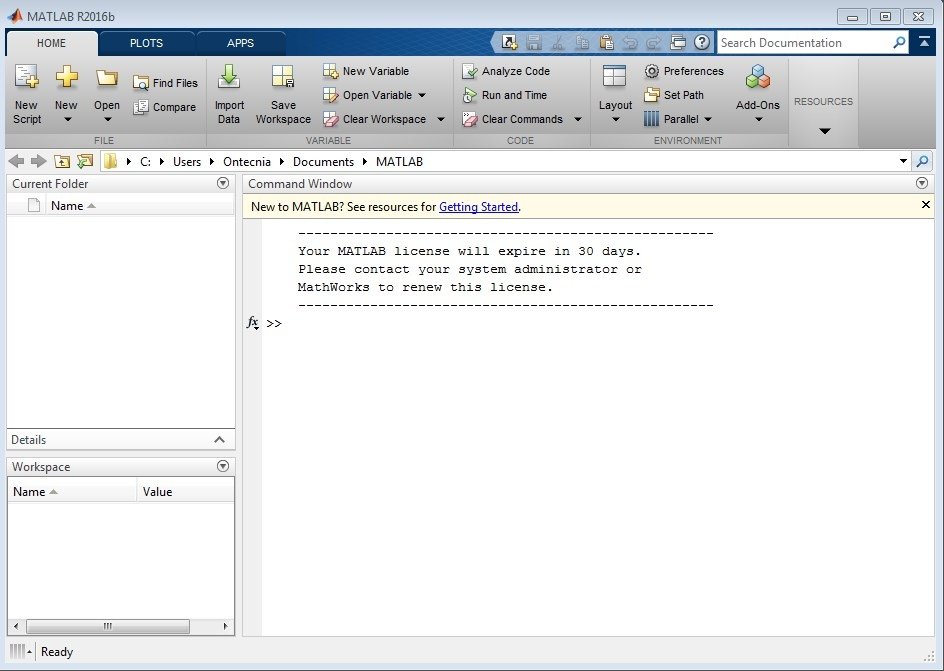The width and height of the screenshot is (944, 671).
Task: Click the Undo icon in quick access toolbar
Action: click(630, 42)
